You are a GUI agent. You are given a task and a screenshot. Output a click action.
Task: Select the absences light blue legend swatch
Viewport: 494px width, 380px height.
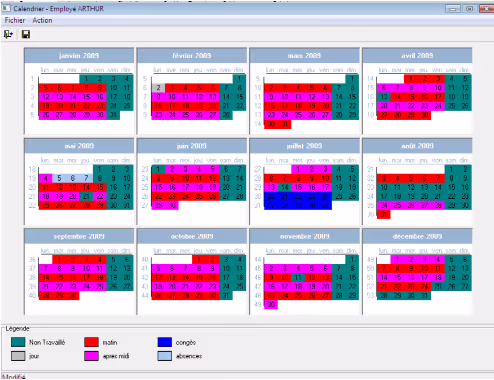(165, 356)
